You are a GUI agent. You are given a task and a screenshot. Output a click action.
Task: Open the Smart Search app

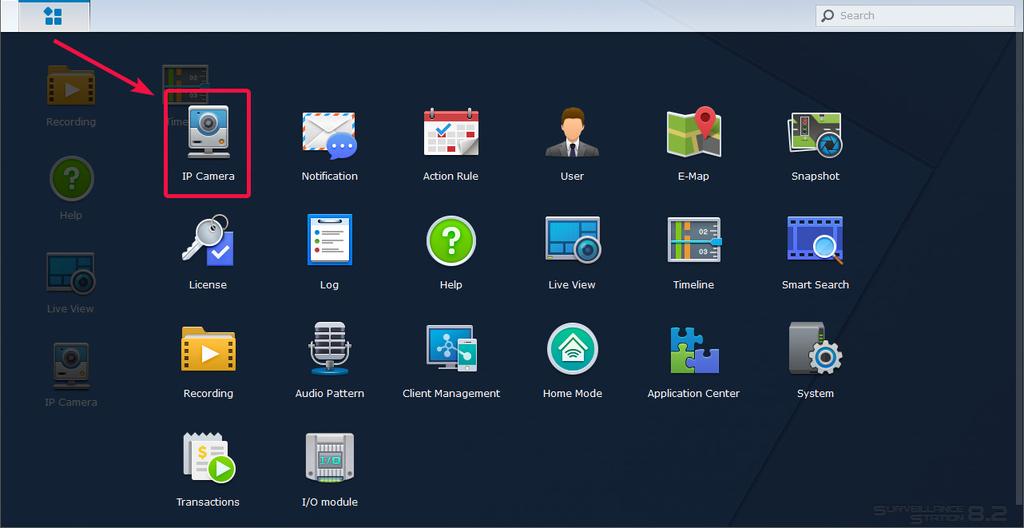[x=816, y=240]
